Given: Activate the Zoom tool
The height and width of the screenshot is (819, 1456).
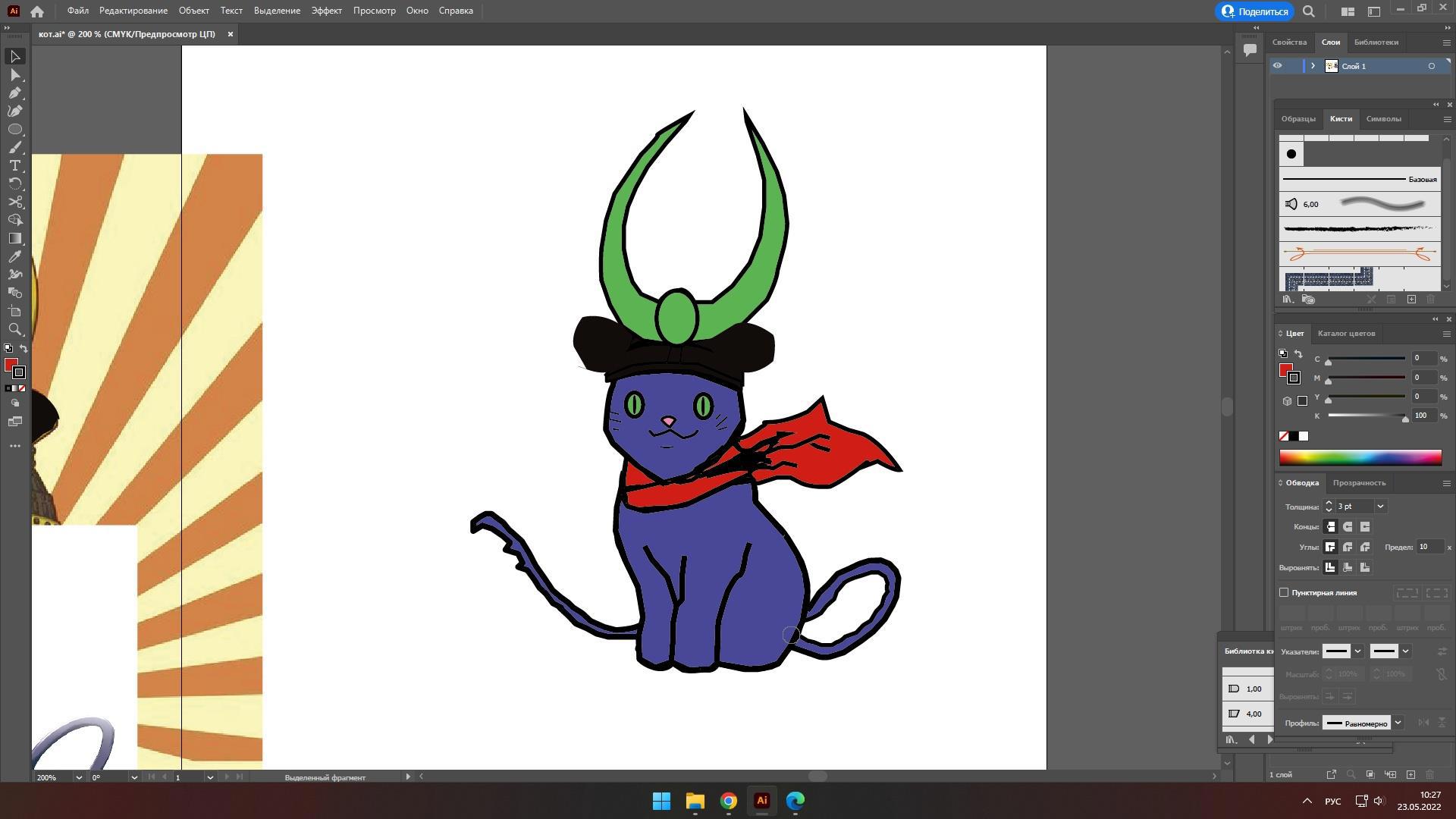Looking at the screenshot, I should click(x=14, y=330).
